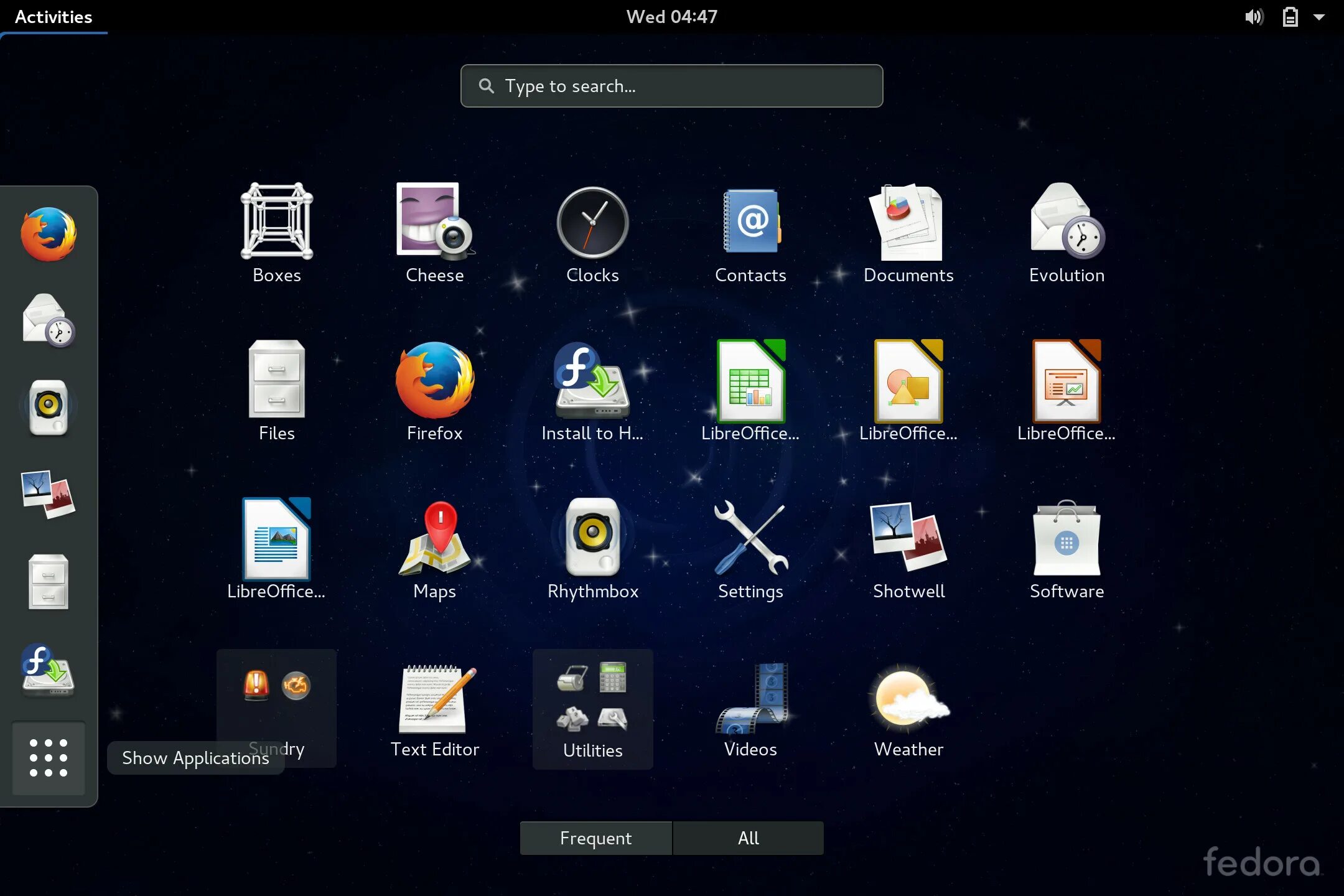Open the Wed 04:47 clock menu
Screen dimensions: 1344x896
click(x=672, y=17)
